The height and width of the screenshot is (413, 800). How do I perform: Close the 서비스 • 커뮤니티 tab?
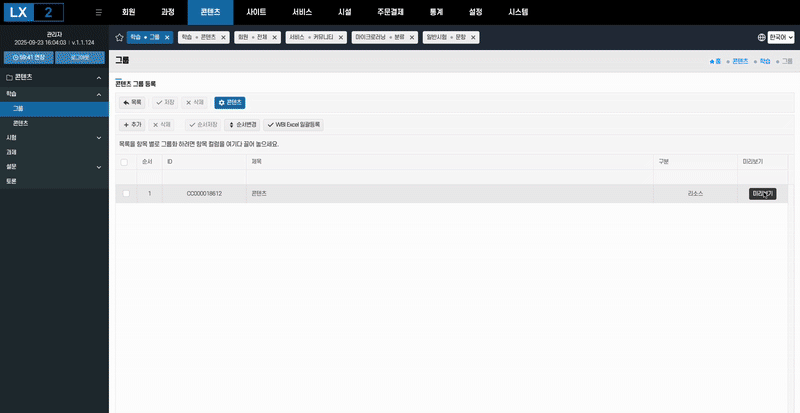point(340,37)
